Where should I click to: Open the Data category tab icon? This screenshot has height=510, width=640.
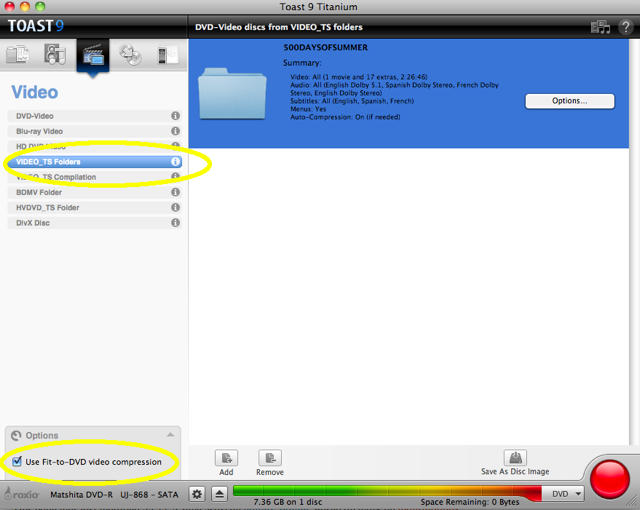(18, 55)
